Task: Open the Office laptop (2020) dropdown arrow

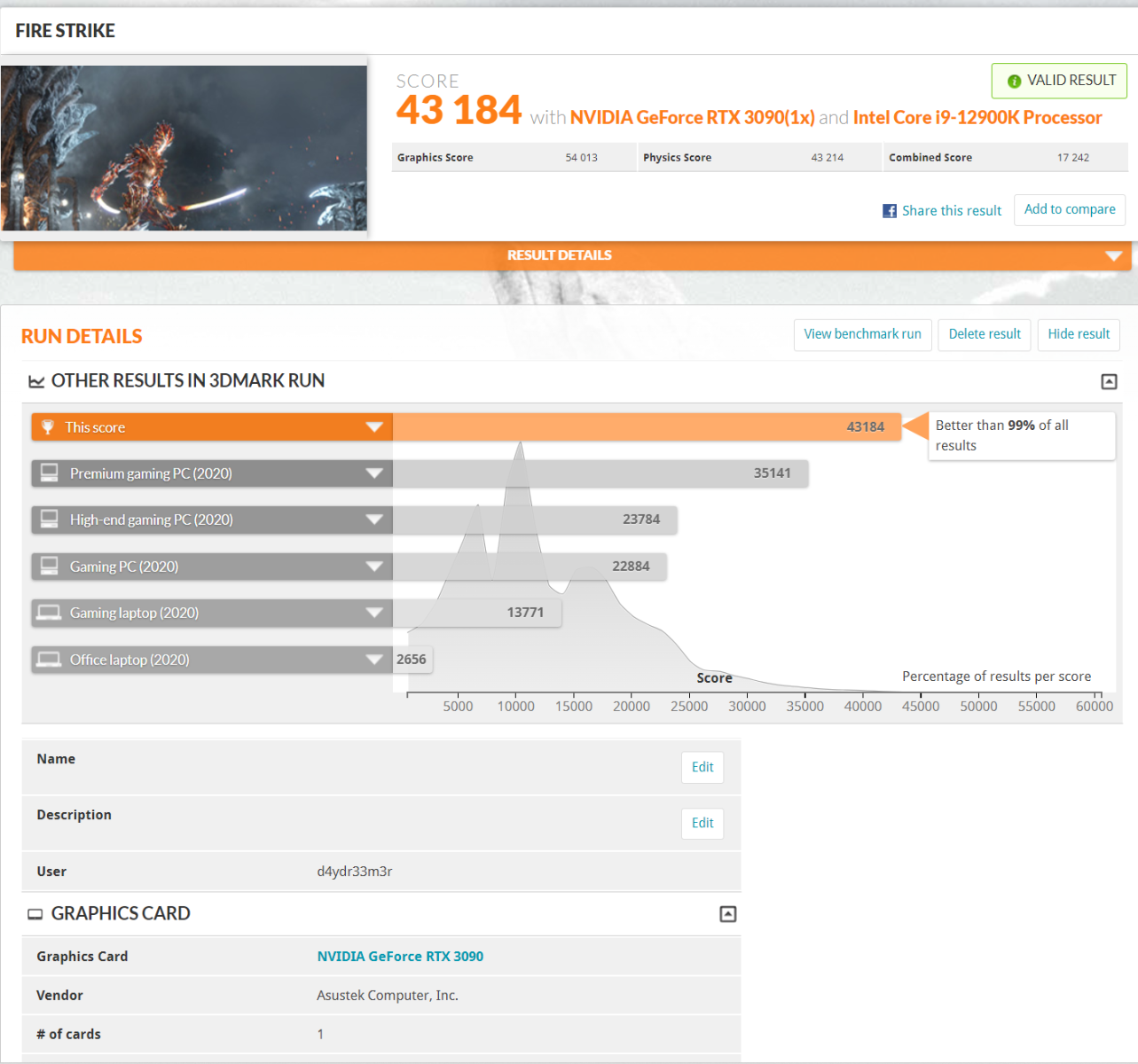Action: 374,660
